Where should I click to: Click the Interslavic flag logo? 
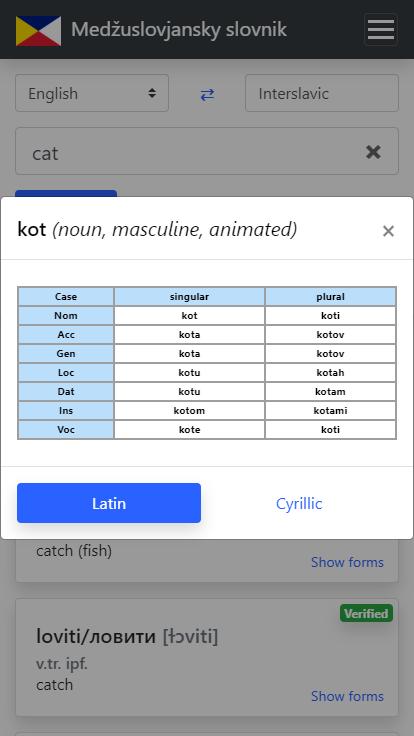pyautogui.click(x=38, y=31)
